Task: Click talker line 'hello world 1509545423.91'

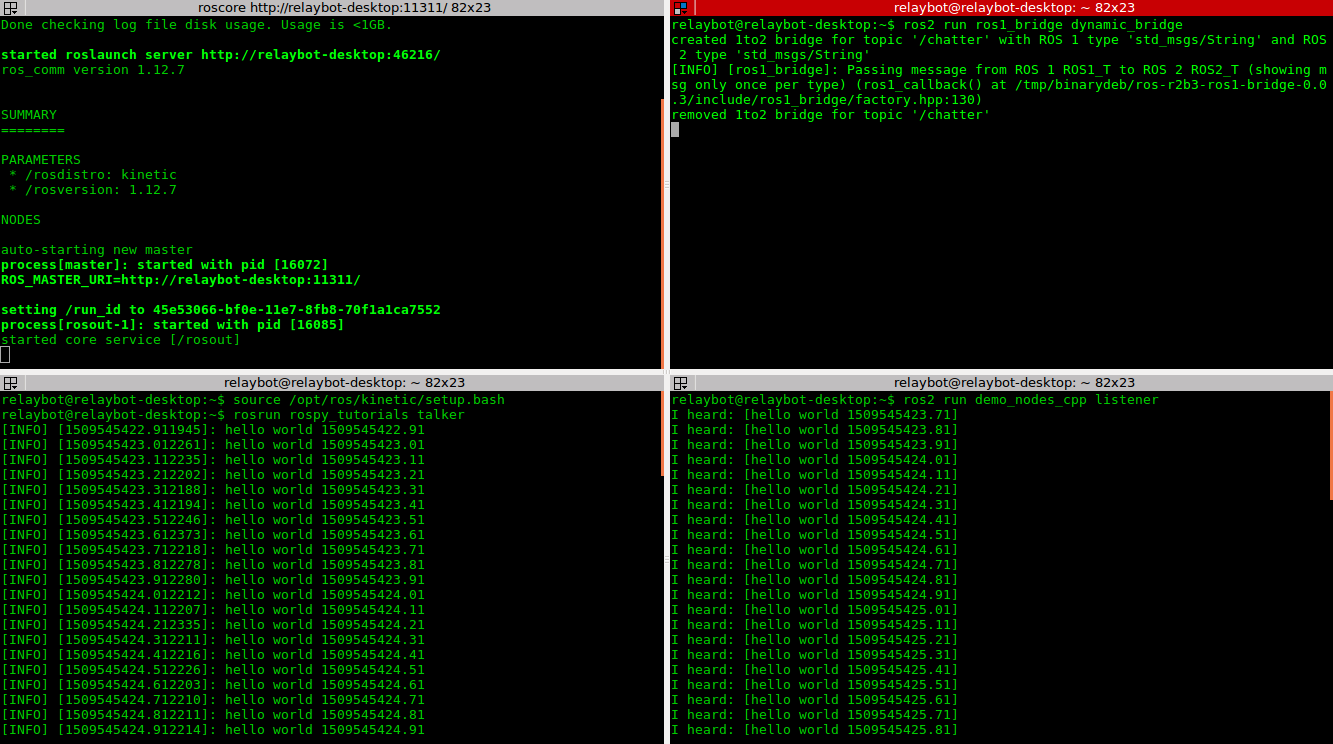Action: (x=213, y=580)
